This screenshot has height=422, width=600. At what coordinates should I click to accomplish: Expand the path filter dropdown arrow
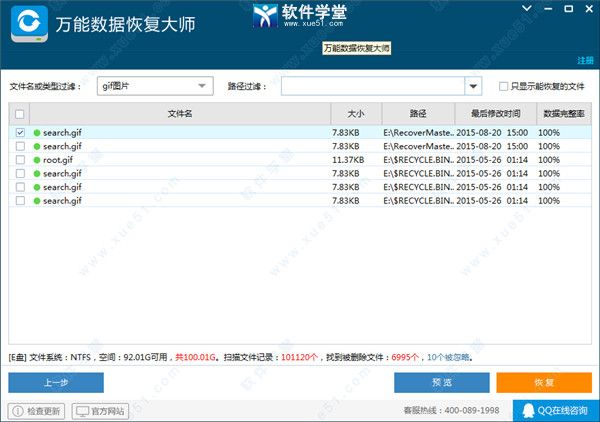click(474, 87)
